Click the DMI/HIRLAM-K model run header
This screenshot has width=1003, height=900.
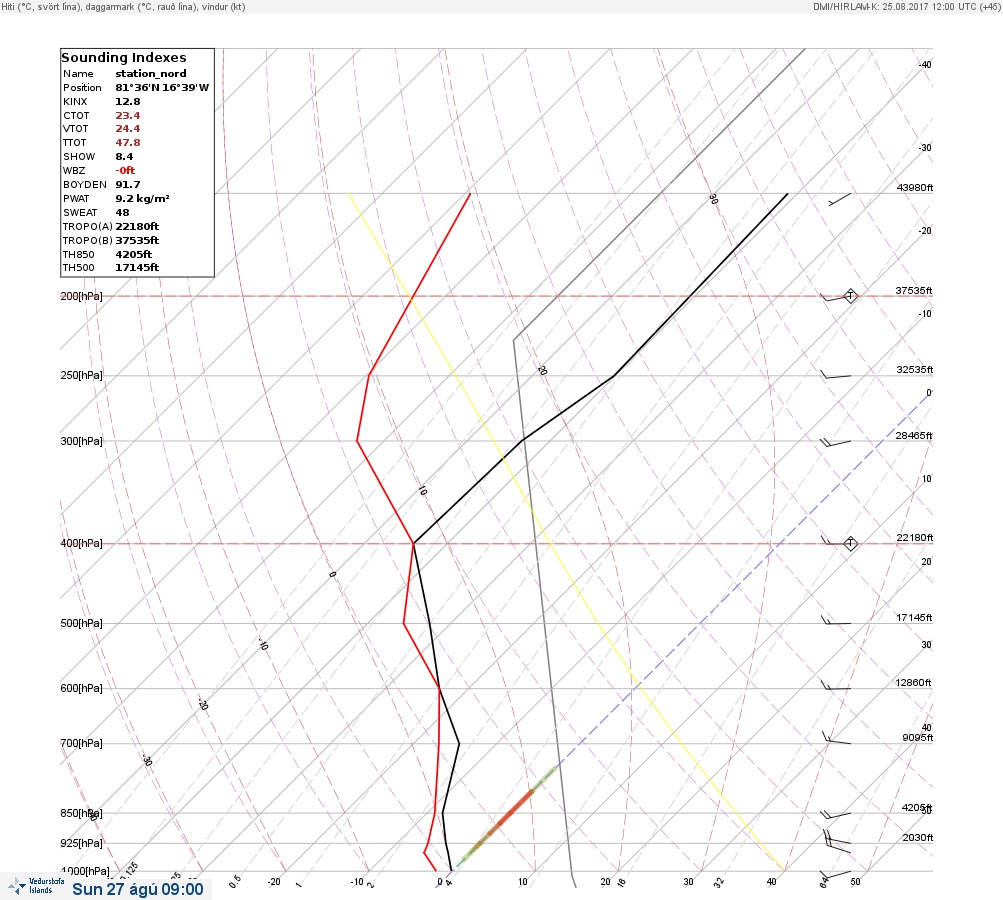[906, 6]
